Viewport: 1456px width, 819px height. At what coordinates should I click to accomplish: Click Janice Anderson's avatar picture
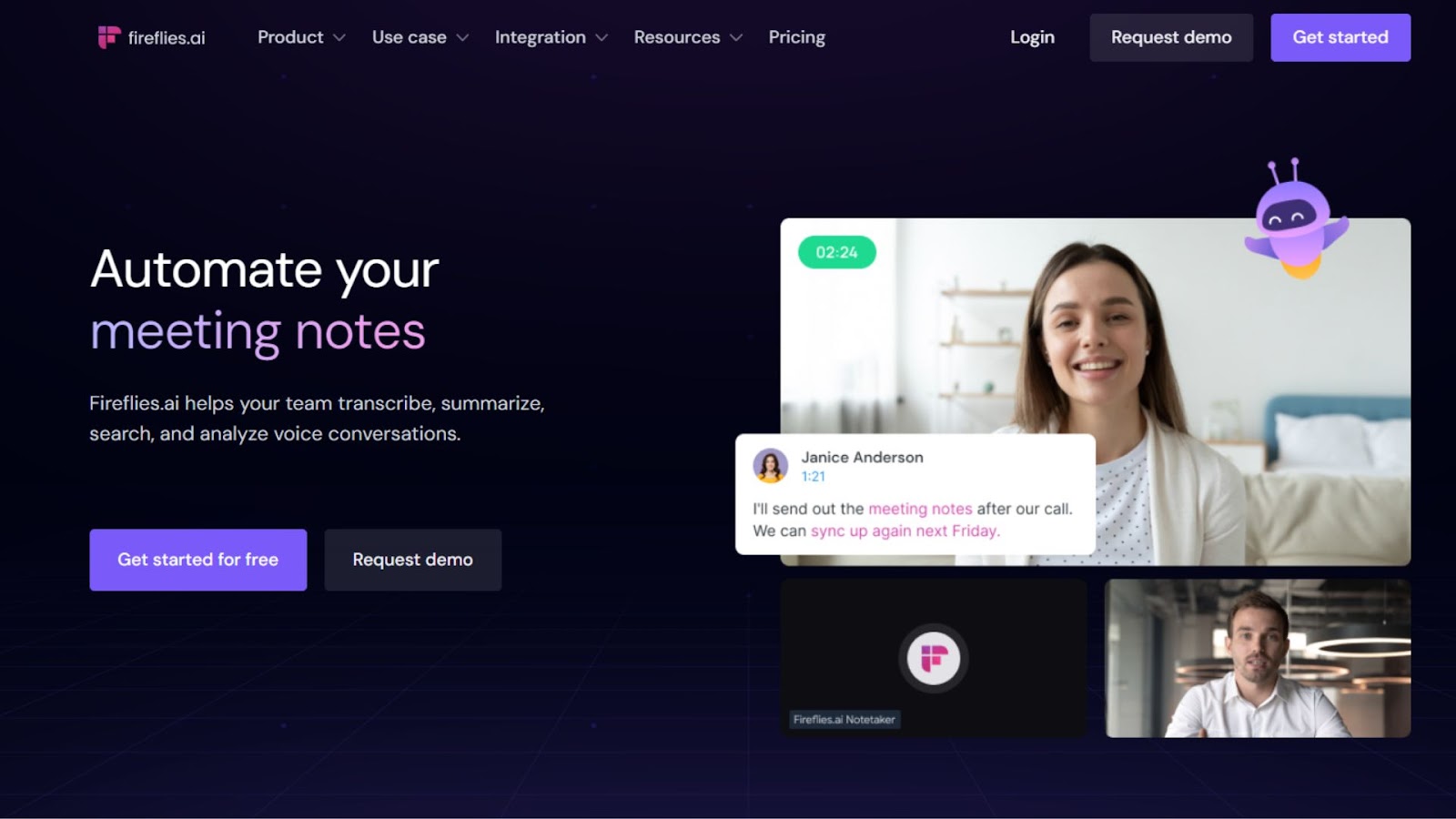770,466
